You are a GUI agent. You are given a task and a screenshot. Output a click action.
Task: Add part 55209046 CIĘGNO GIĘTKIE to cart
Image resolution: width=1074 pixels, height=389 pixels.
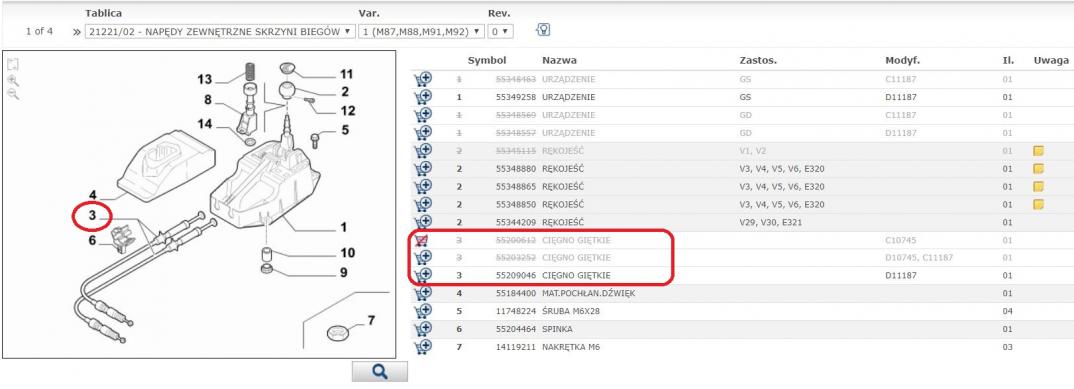click(423, 275)
